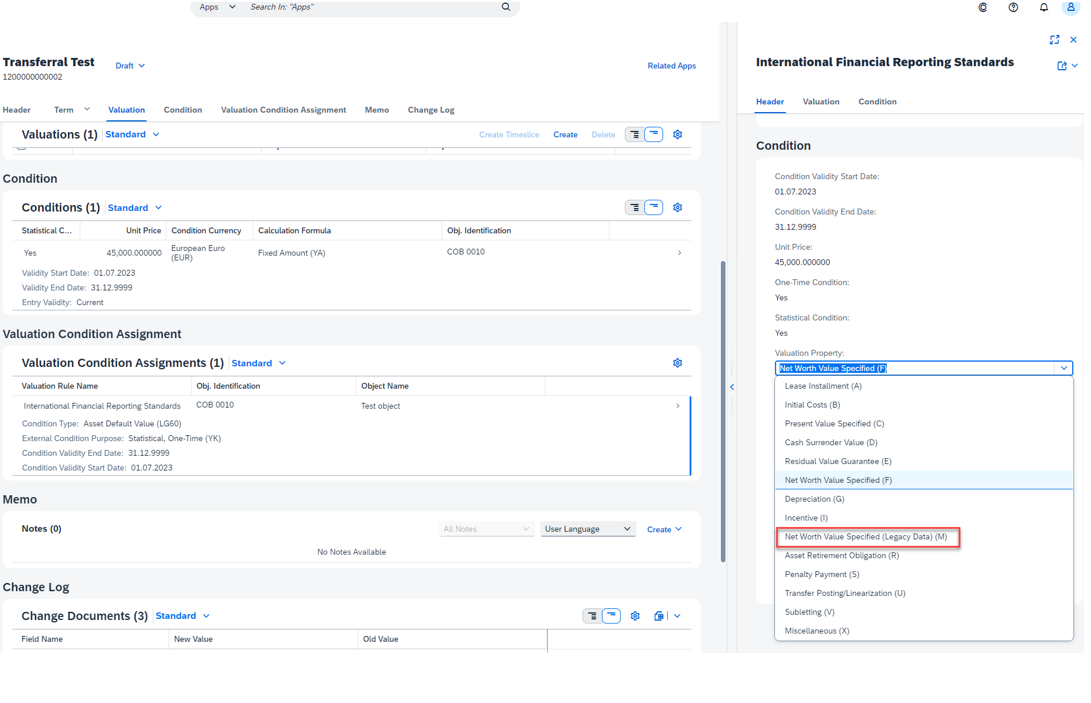Close the side panel with the X icon
The image size is (1091, 703).
(x=1074, y=40)
